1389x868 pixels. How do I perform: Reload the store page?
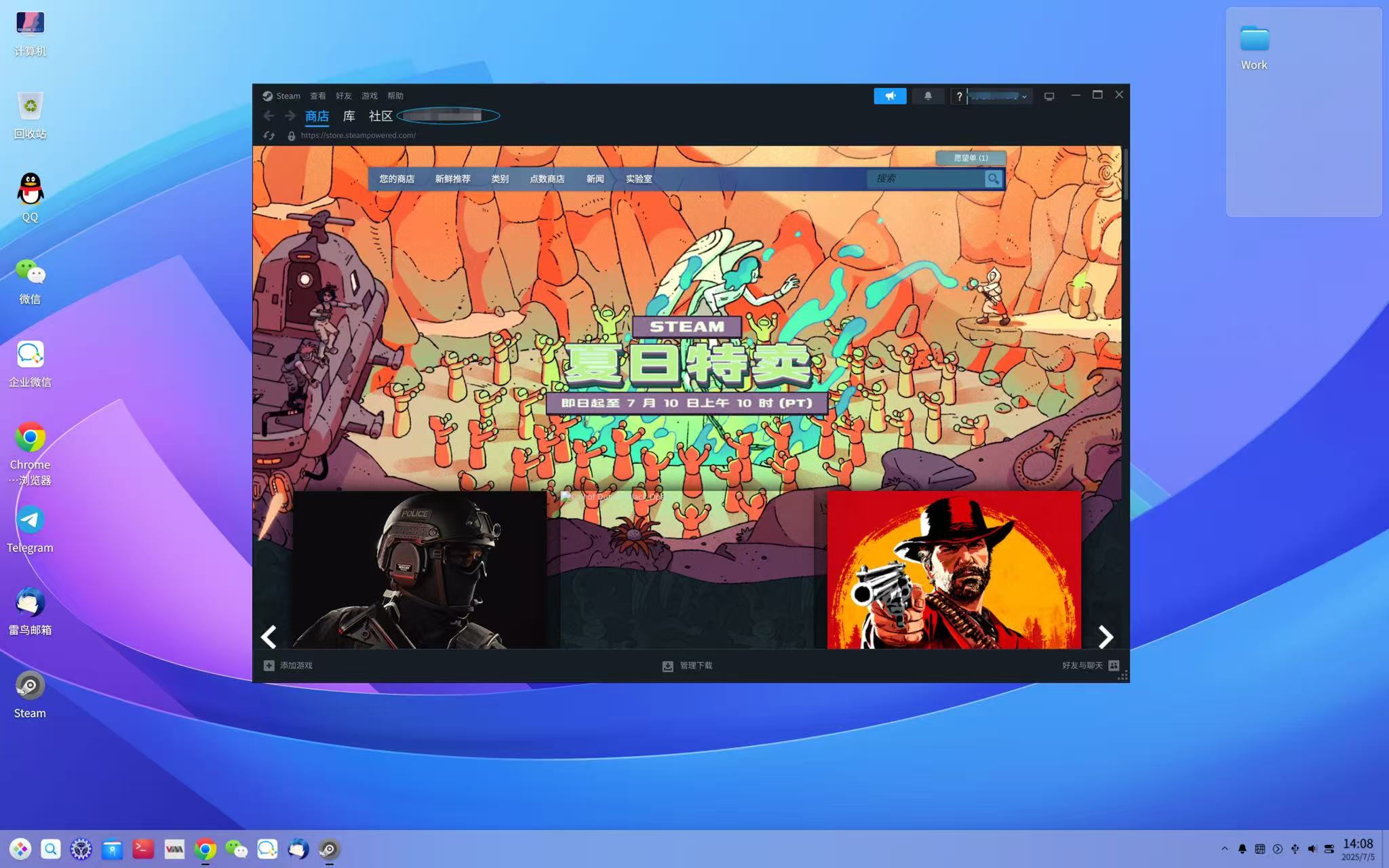point(269,136)
